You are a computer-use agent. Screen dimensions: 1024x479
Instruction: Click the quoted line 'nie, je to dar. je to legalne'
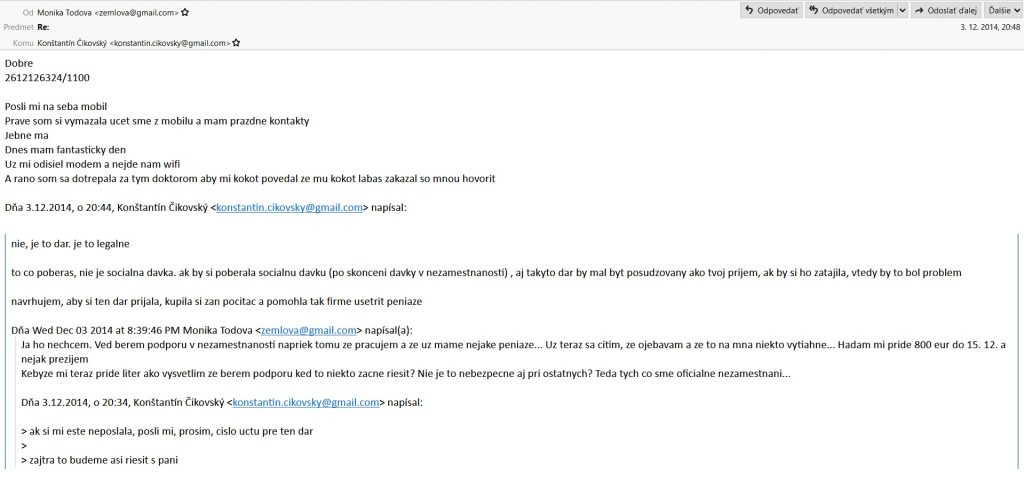pyautogui.click(x=70, y=243)
